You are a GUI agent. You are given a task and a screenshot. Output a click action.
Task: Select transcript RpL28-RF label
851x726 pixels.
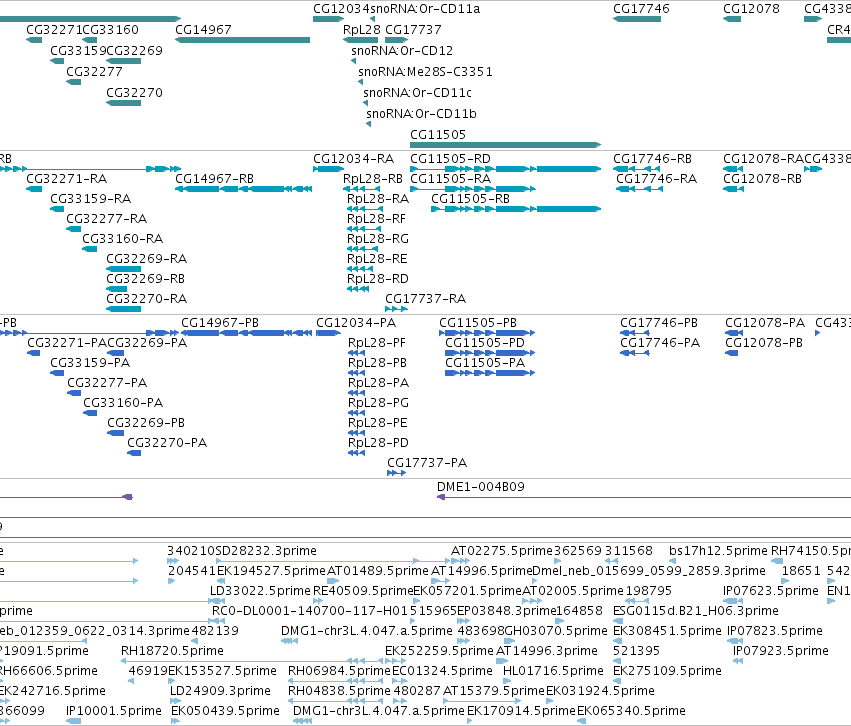coord(376,219)
